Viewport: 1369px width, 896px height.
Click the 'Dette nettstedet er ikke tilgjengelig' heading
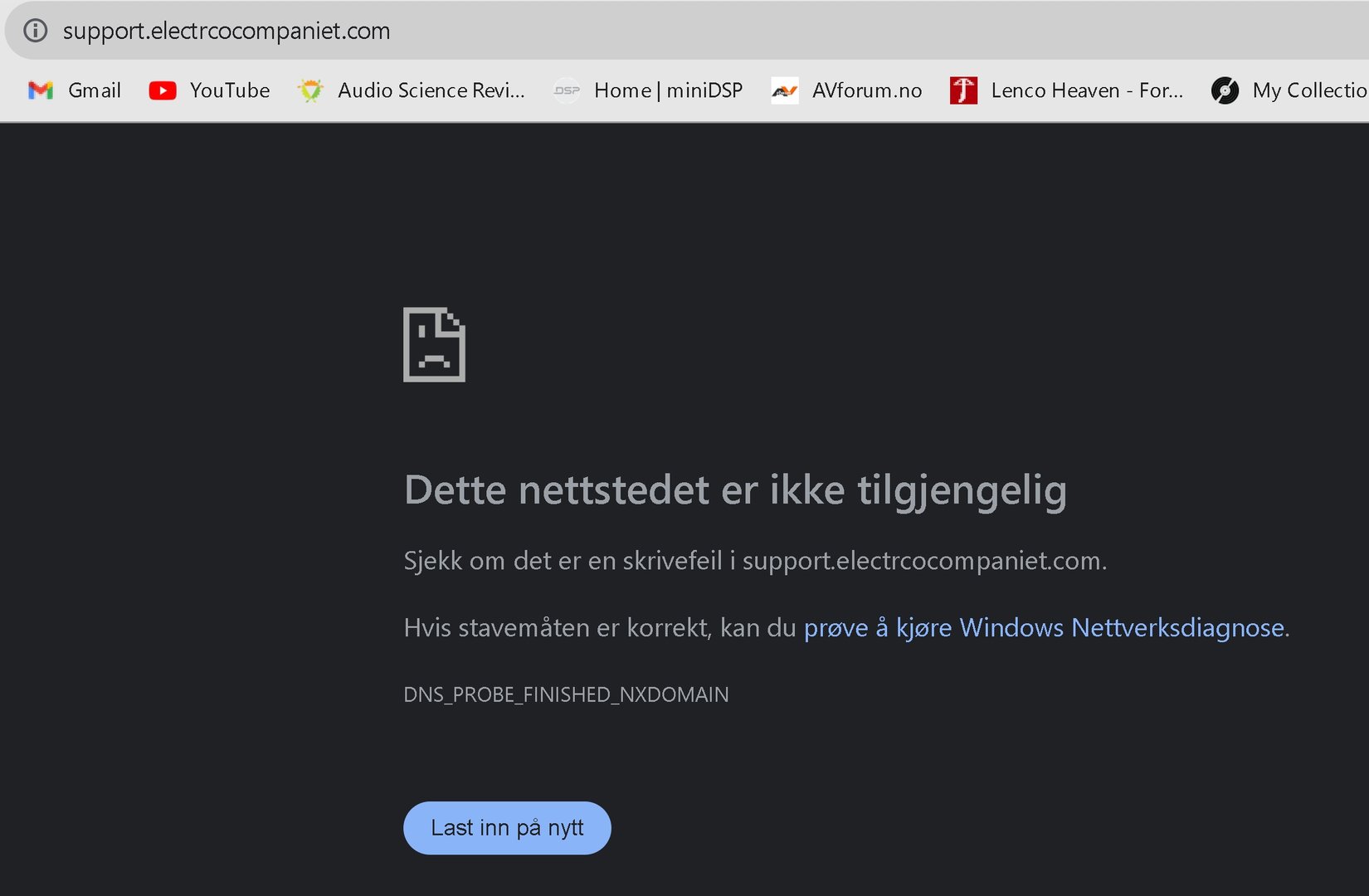(735, 490)
